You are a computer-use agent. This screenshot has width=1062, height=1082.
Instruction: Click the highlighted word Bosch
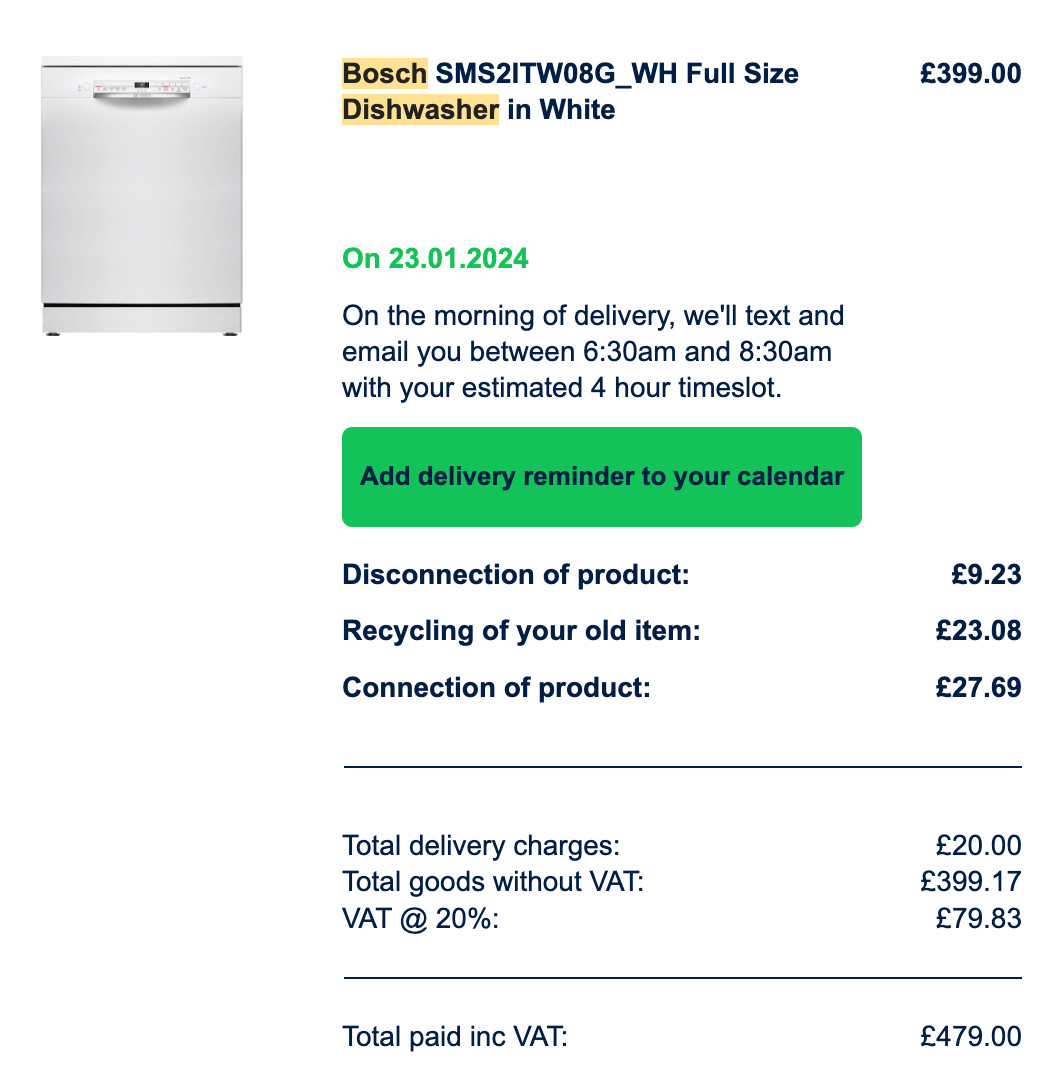(385, 74)
